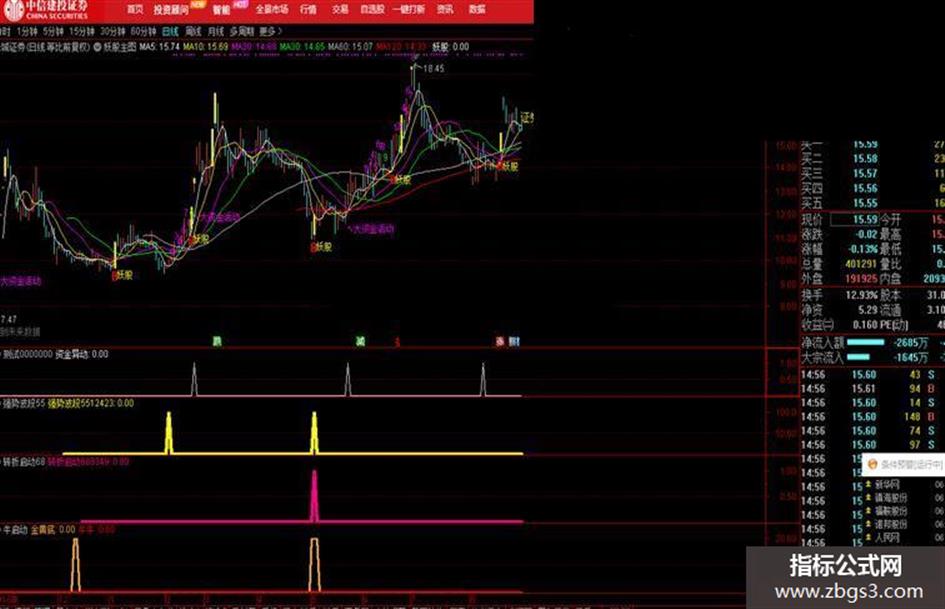
Task: Click the 外盘 191925 value
Action: pos(860,279)
